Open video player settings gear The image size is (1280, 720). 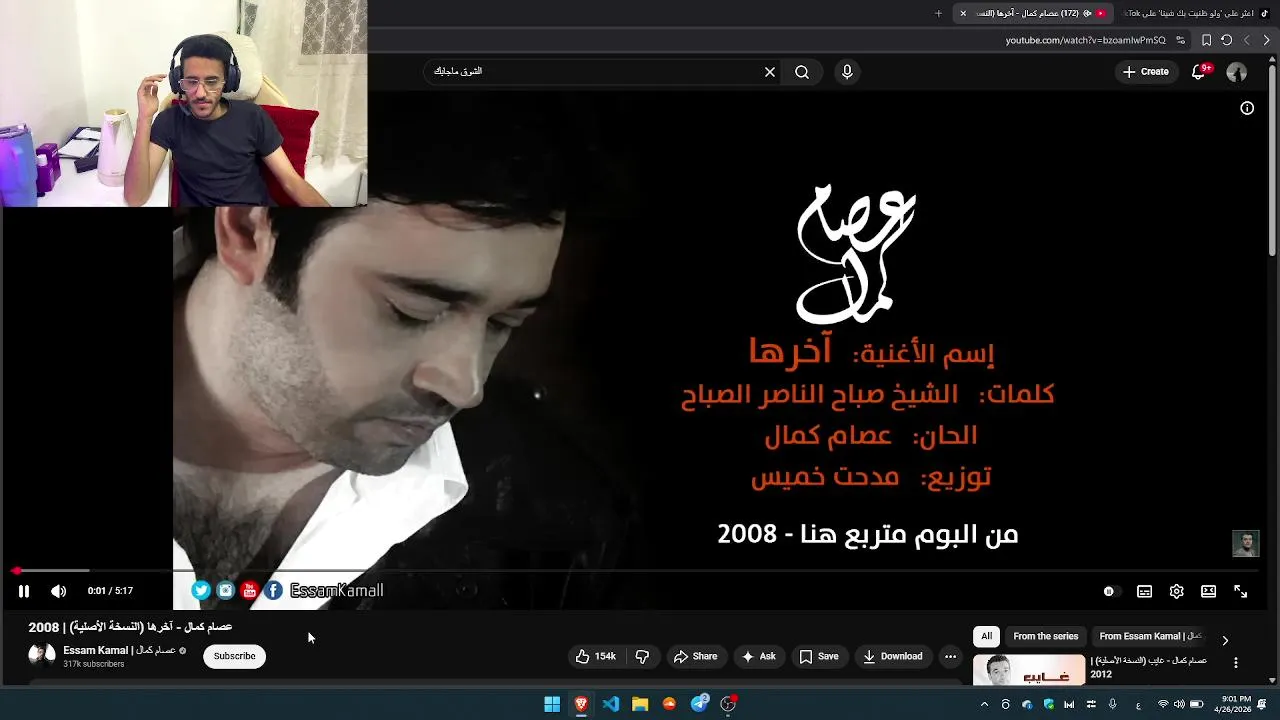[x=1176, y=591]
